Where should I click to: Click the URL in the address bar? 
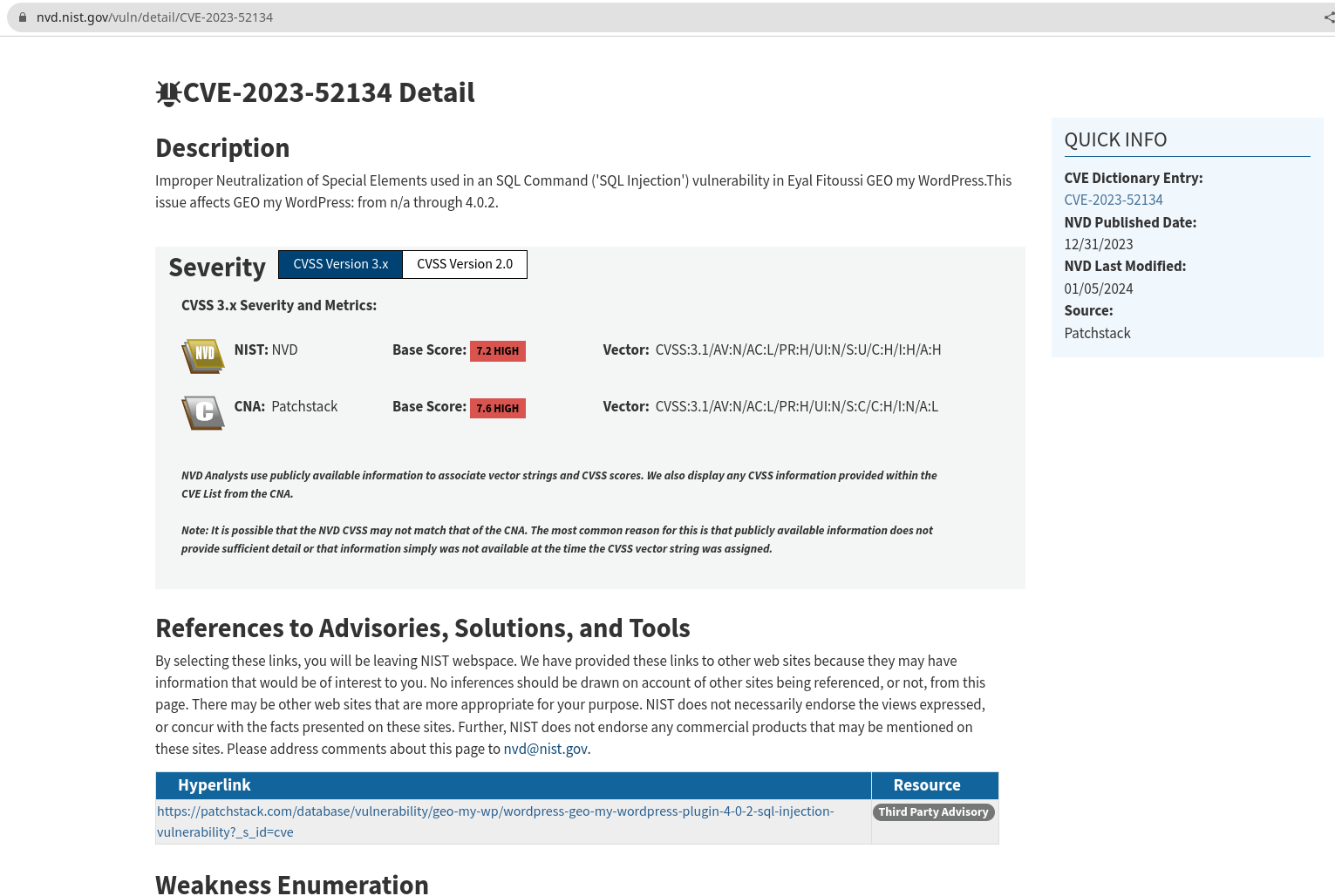click(x=154, y=17)
